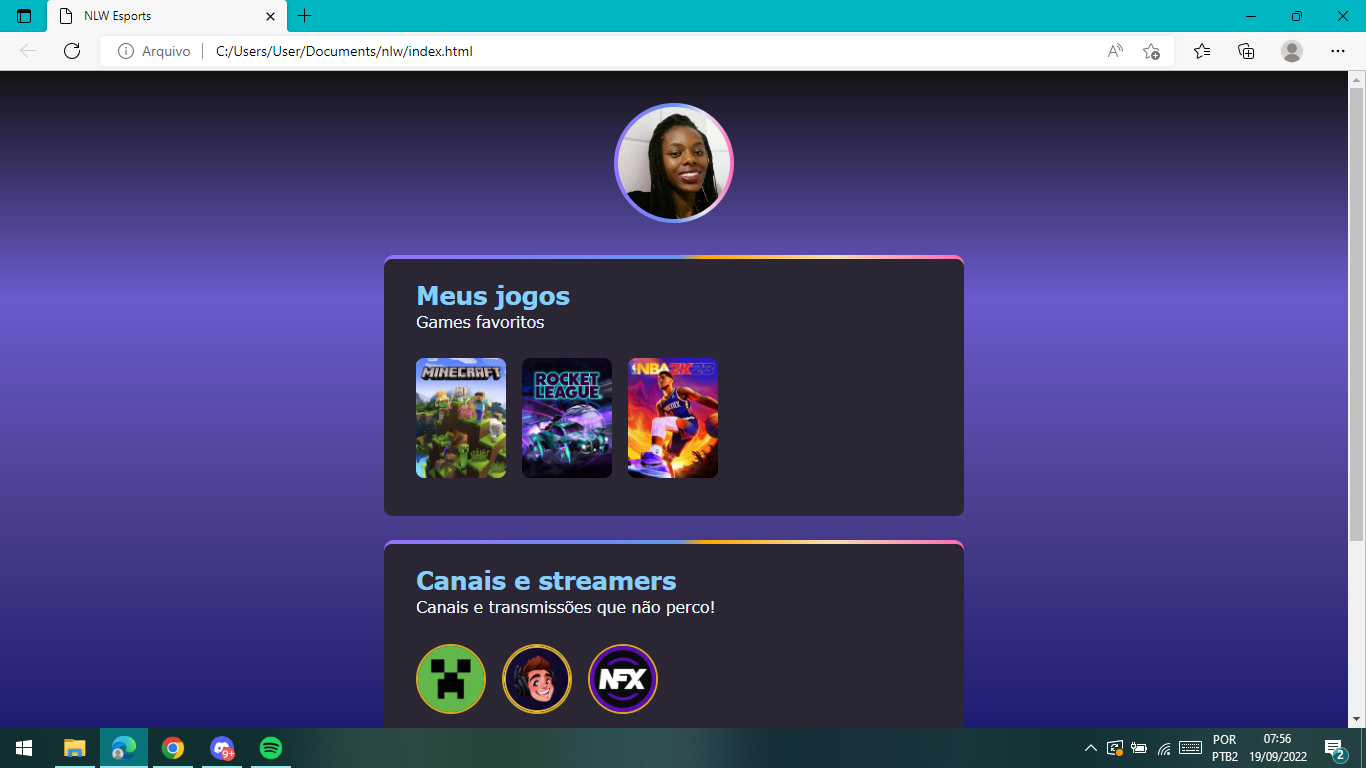Open the Collections icon in the browser toolbar

1246,51
